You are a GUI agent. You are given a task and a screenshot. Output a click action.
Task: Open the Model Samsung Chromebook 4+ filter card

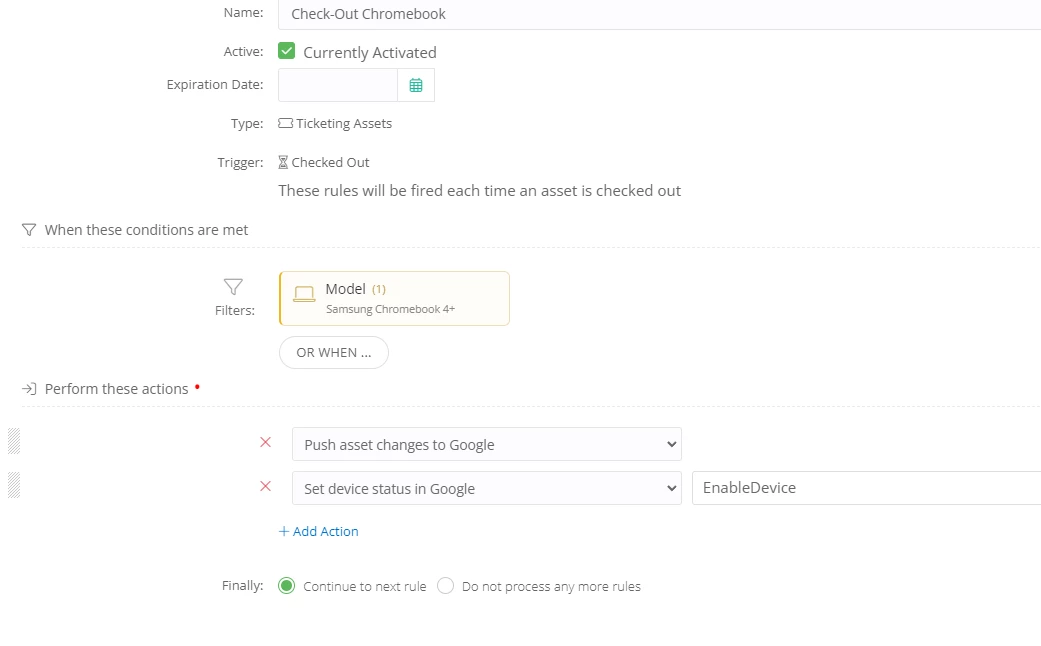pos(394,298)
